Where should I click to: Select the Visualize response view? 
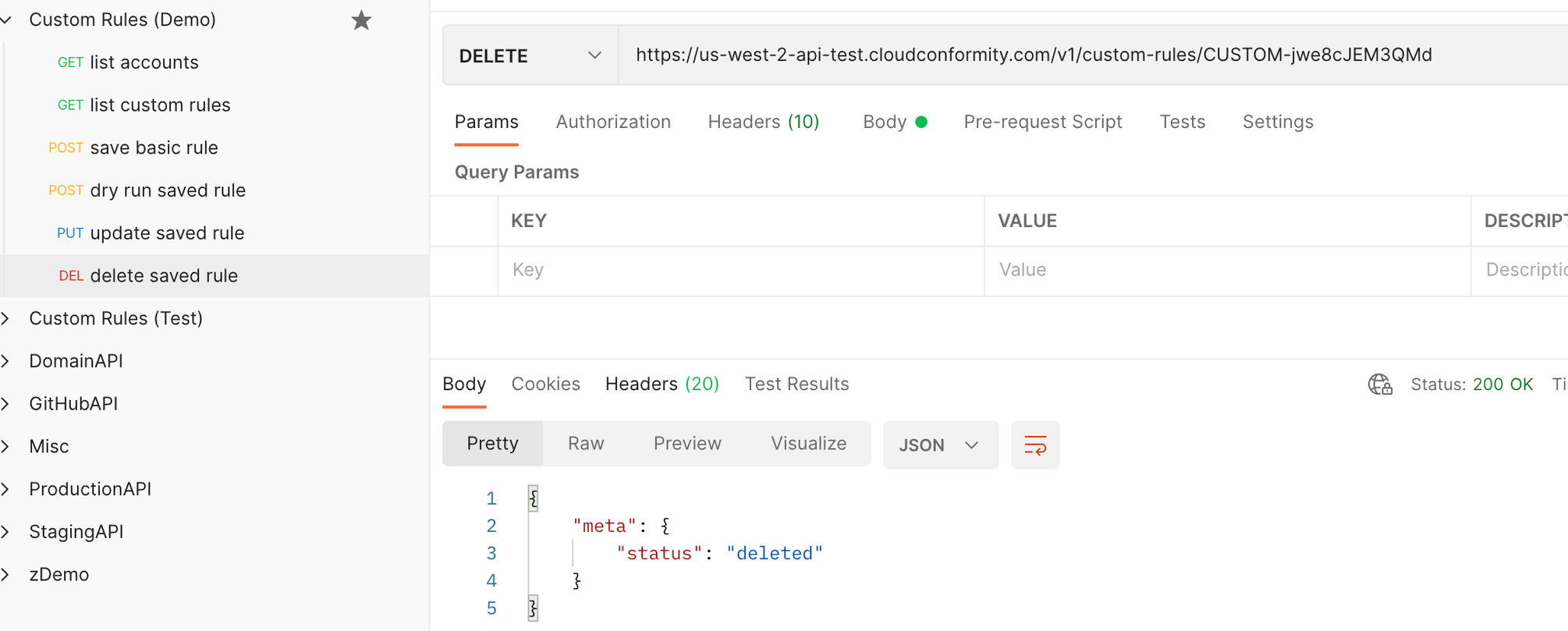pos(808,444)
